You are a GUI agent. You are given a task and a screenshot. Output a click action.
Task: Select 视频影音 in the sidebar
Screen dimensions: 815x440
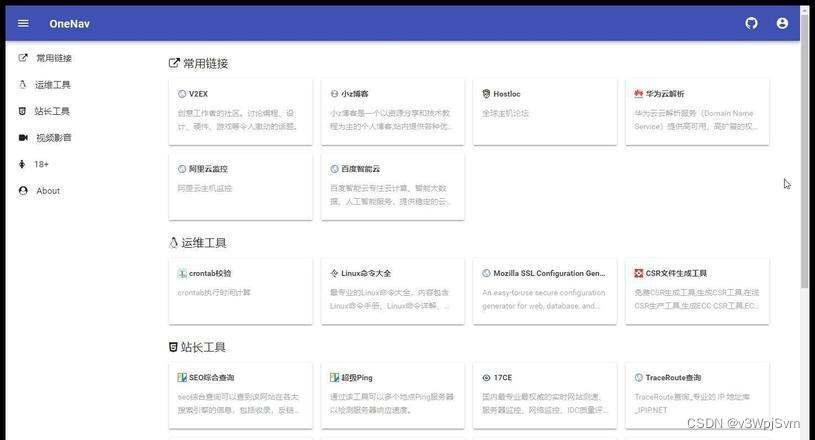point(54,138)
